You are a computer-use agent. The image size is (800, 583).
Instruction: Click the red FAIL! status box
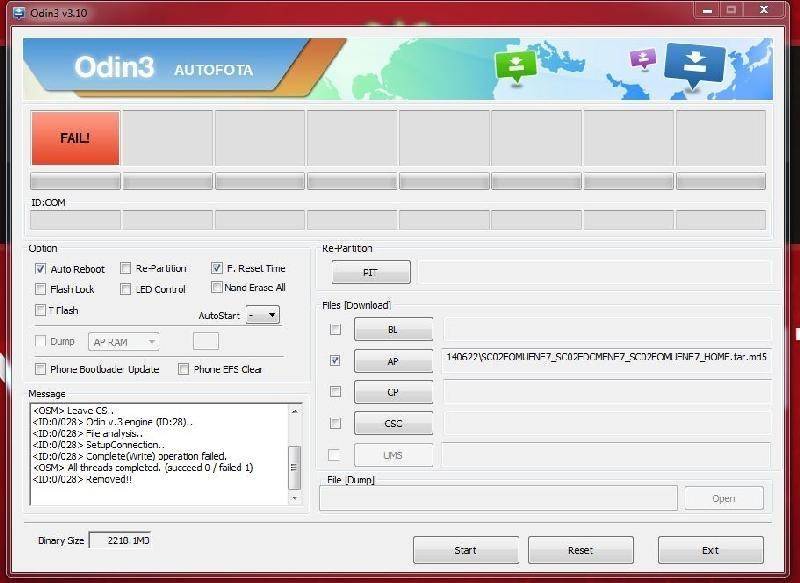(75, 138)
